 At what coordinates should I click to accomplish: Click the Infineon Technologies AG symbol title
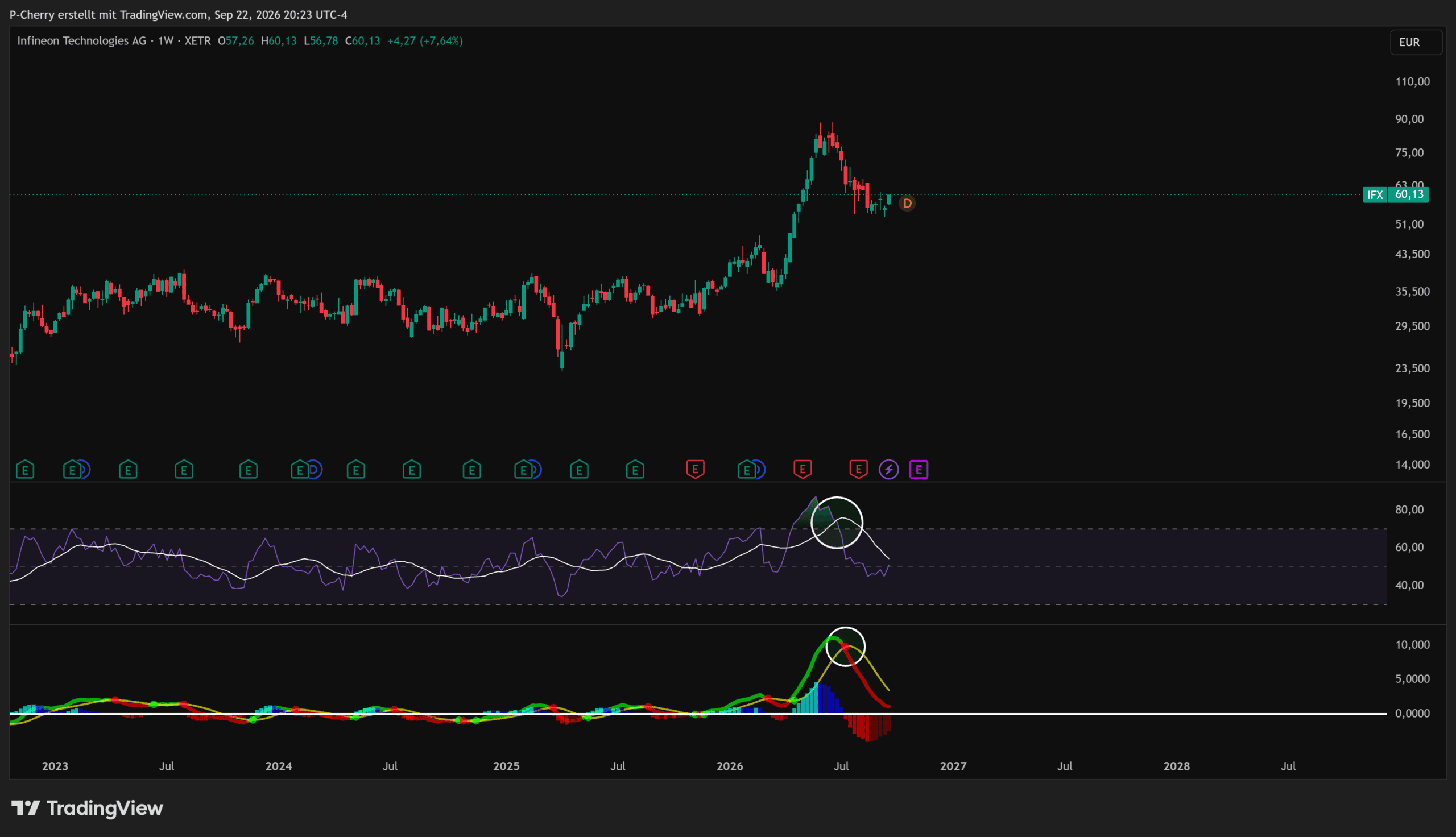pos(82,41)
